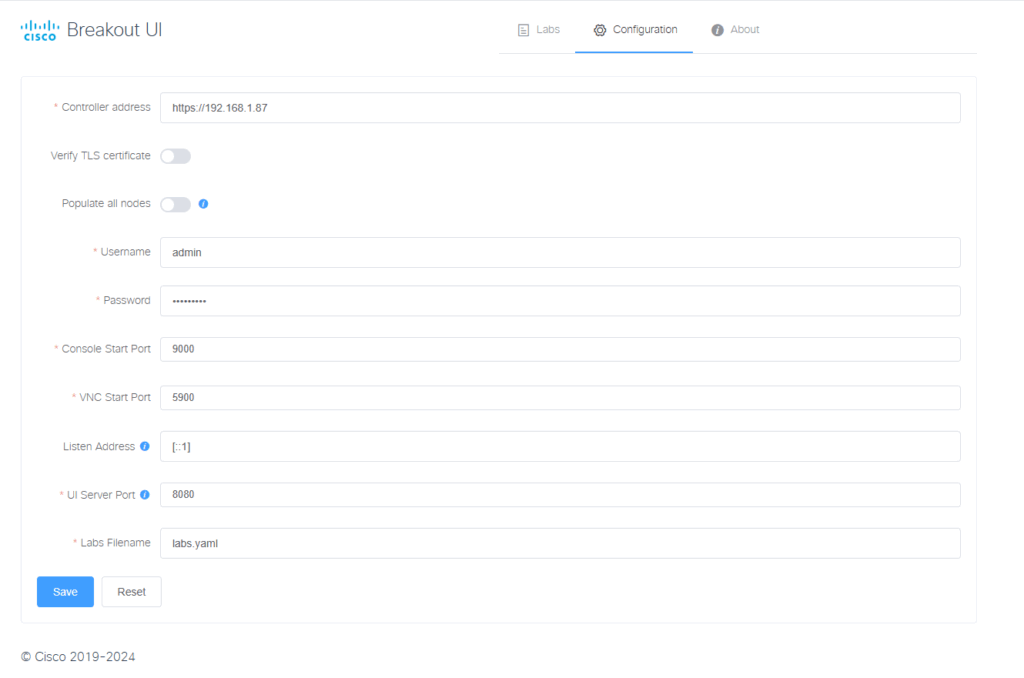1024x678 pixels.
Task: Click the UI Server Port label text
Action: pyautogui.click(x=101, y=494)
